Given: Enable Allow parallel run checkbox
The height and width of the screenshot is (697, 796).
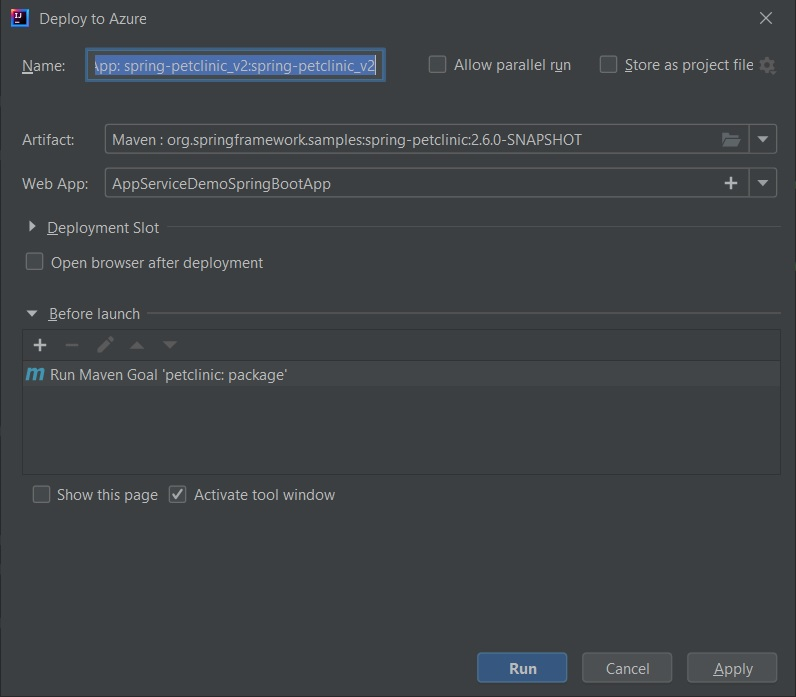Looking at the screenshot, I should coord(437,65).
